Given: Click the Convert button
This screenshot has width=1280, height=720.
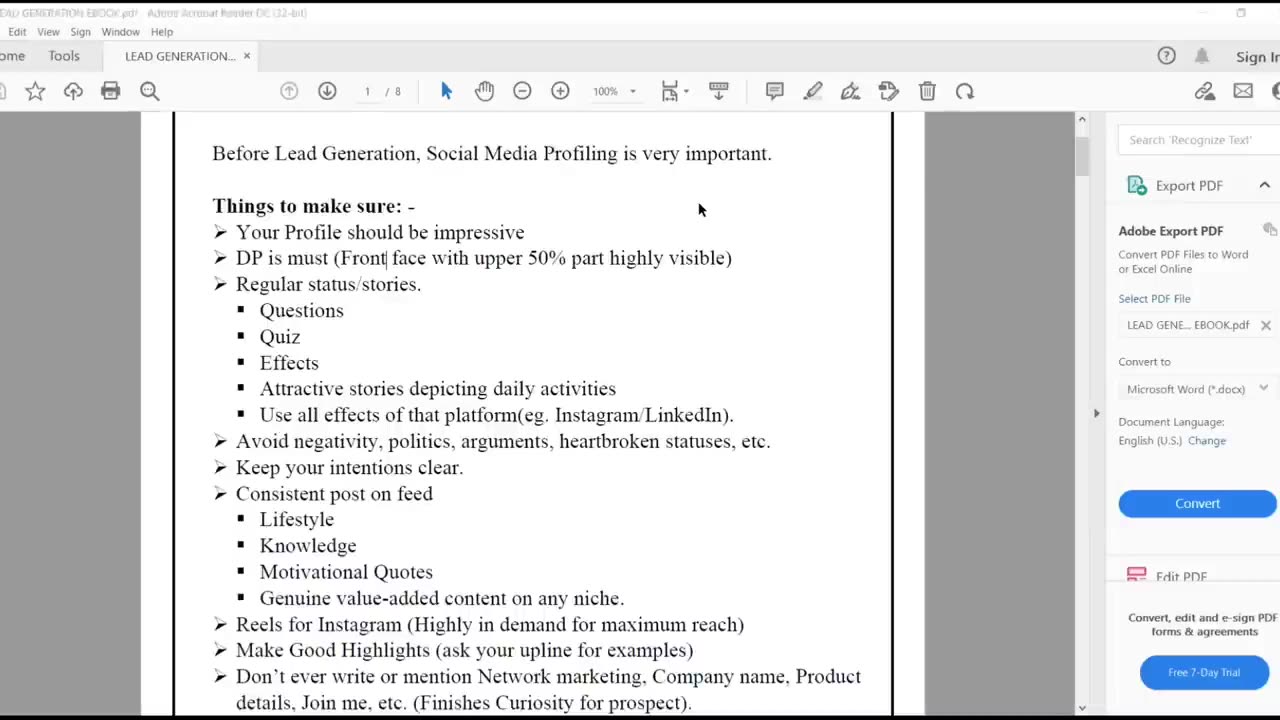Looking at the screenshot, I should 1197,504.
